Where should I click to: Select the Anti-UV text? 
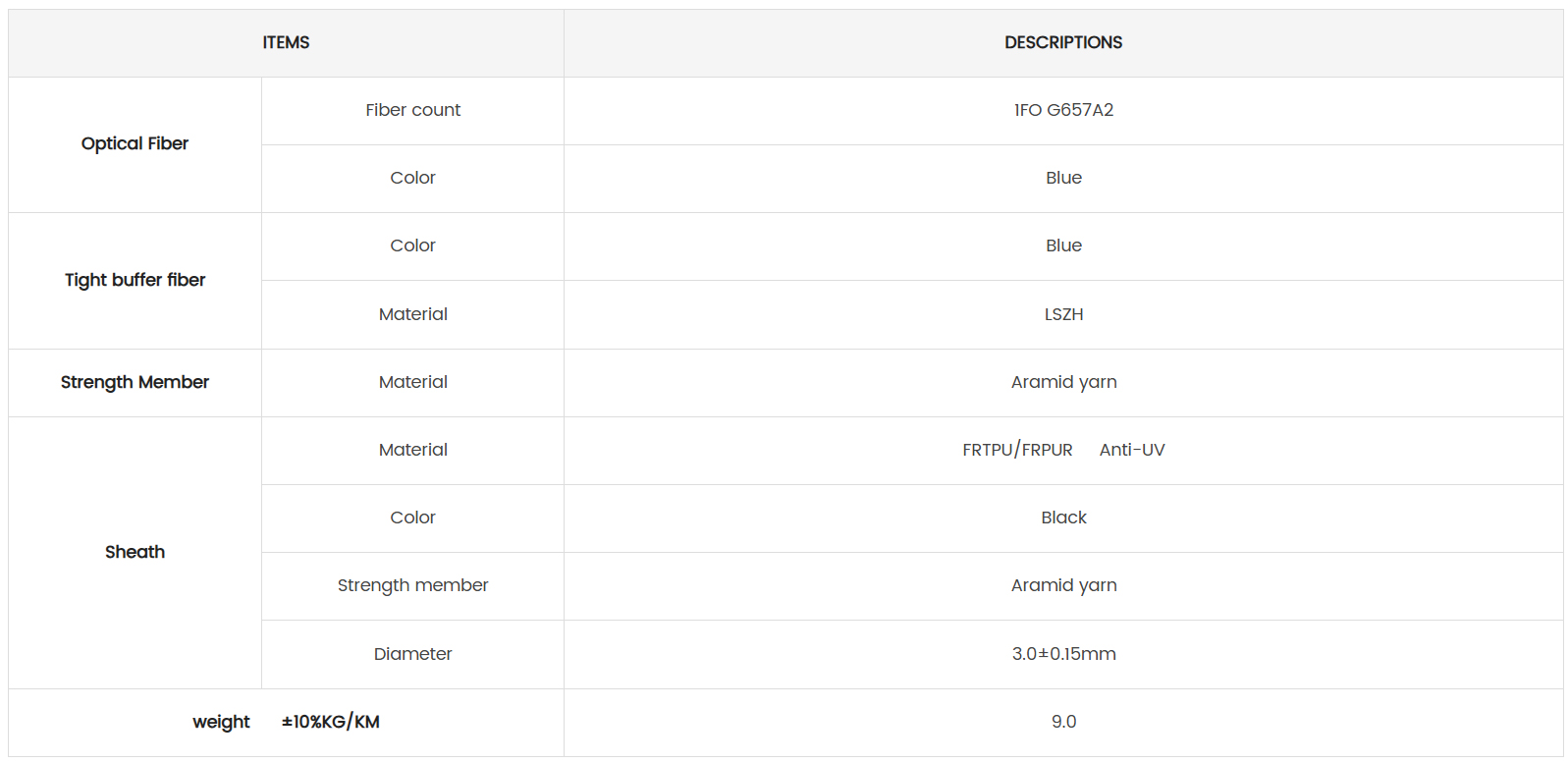(x=1131, y=450)
